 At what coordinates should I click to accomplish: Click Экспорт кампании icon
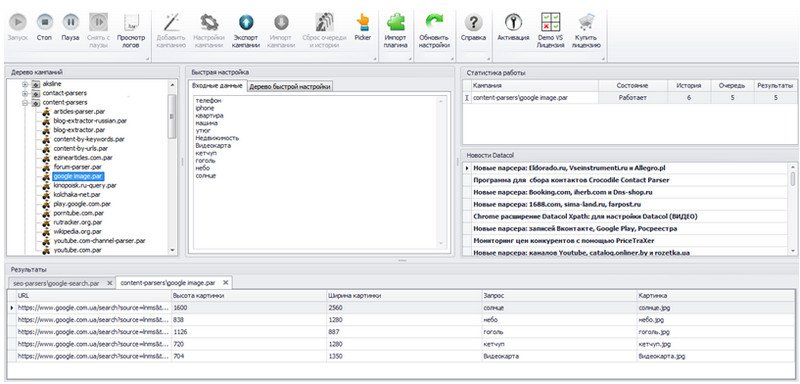pos(246,22)
